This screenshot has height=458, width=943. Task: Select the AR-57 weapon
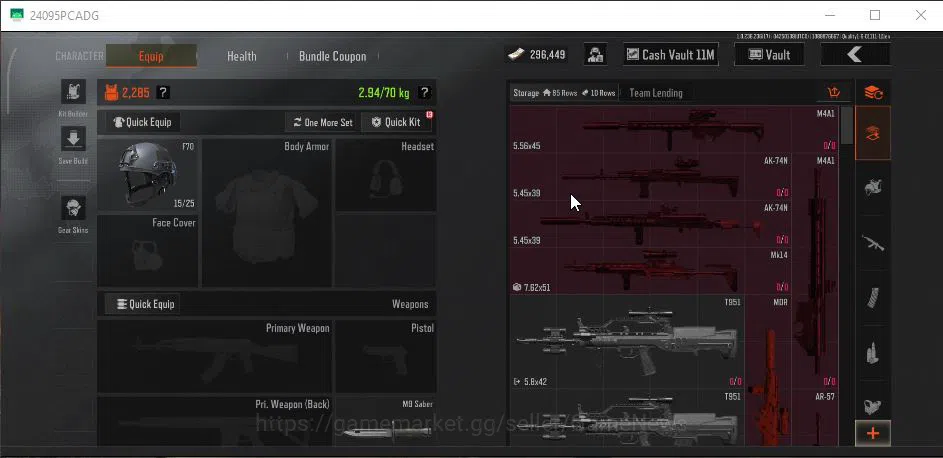(x=815, y=418)
